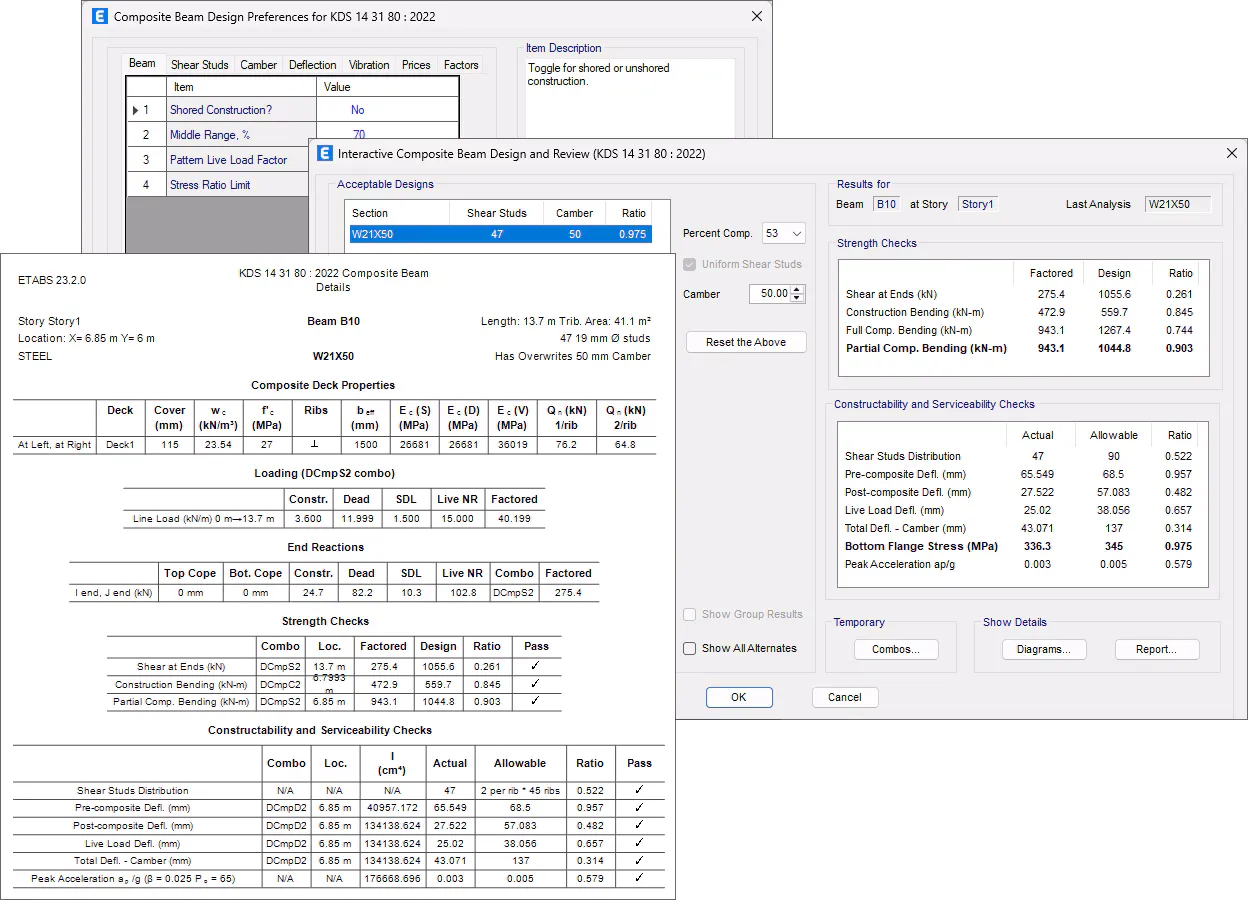
Task: Toggle the Uniform Shear Studs checkbox
Action: click(x=690, y=264)
